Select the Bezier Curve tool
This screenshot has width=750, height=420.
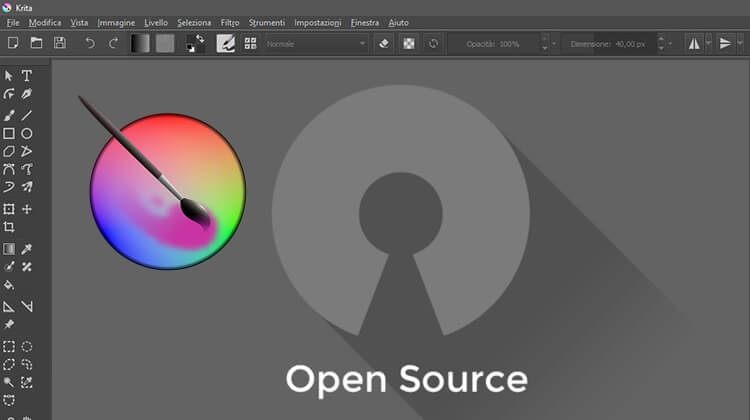(9, 169)
